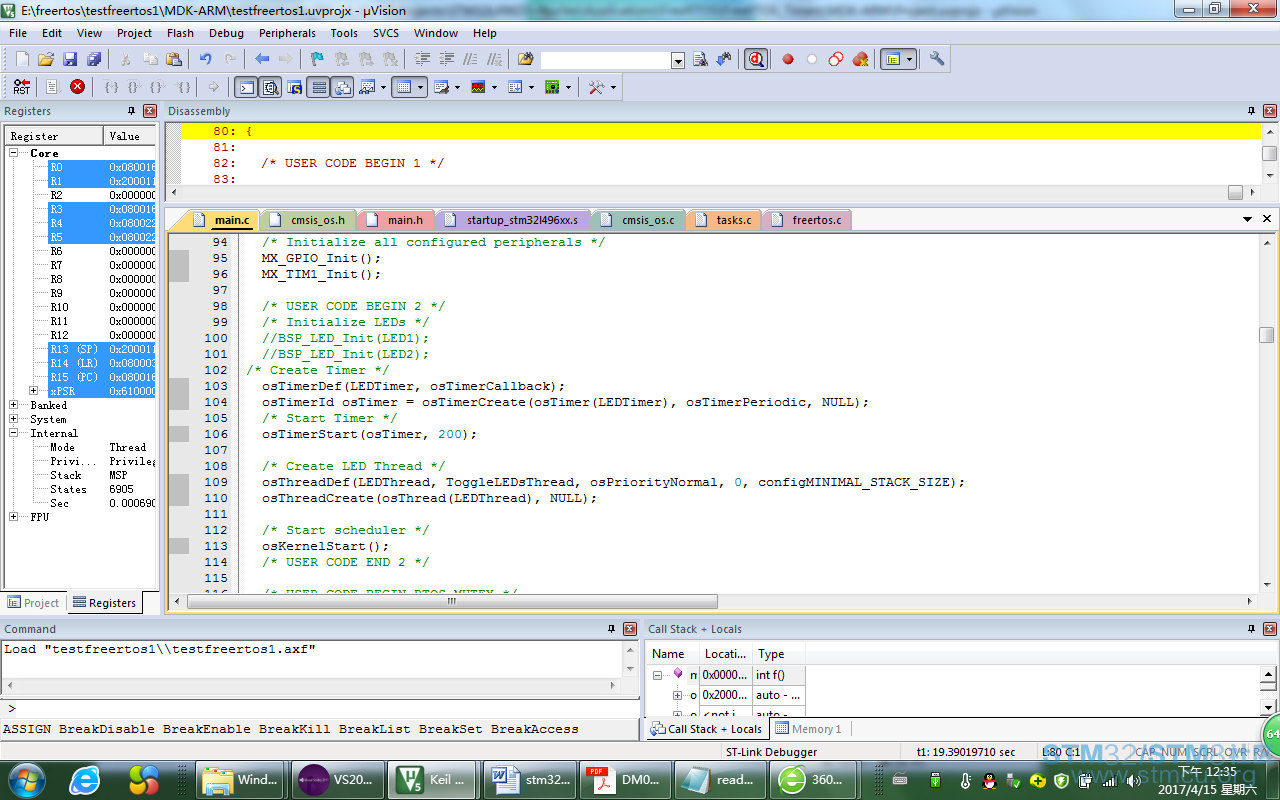Switch to the Project panel tab
Screen dimensions: 1280x800
[34, 603]
